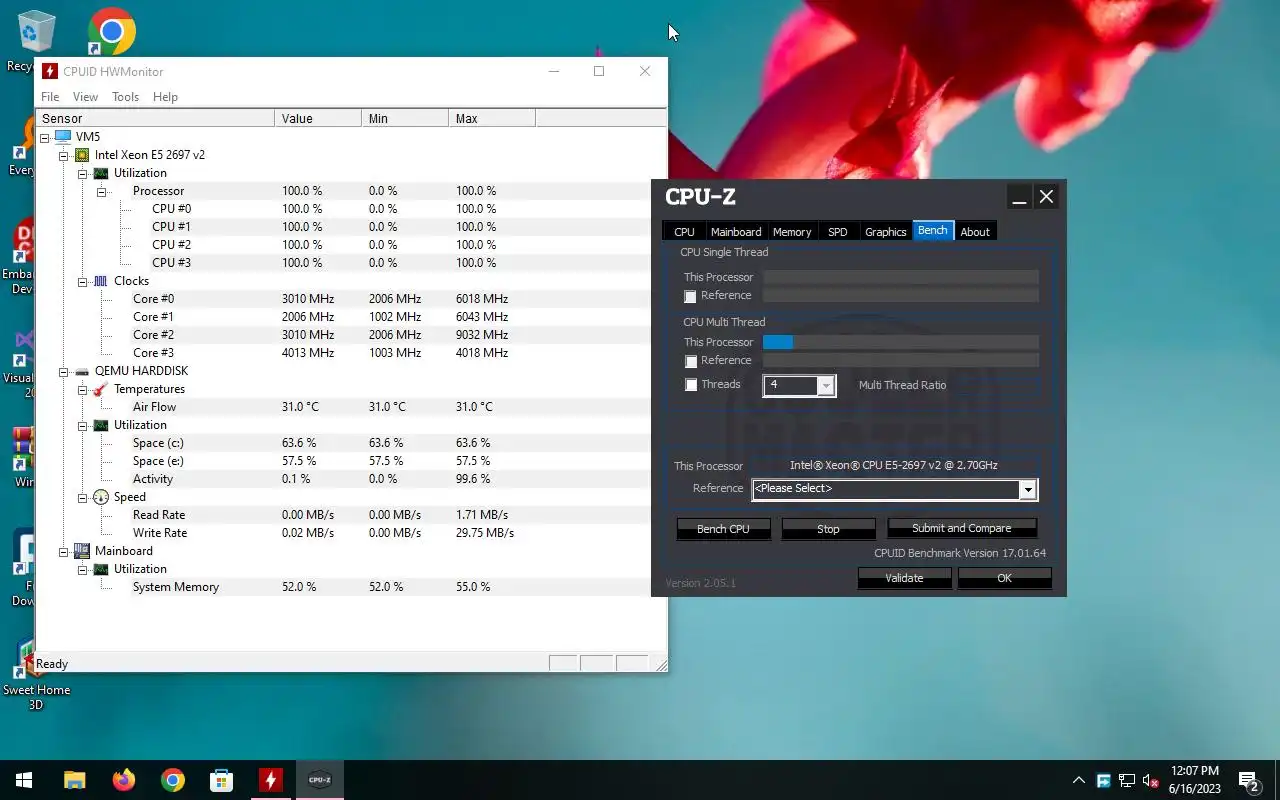This screenshot has height=800, width=1280.
Task: Click the Bench CPU button
Action: pyautogui.click(x=723, y=529)
